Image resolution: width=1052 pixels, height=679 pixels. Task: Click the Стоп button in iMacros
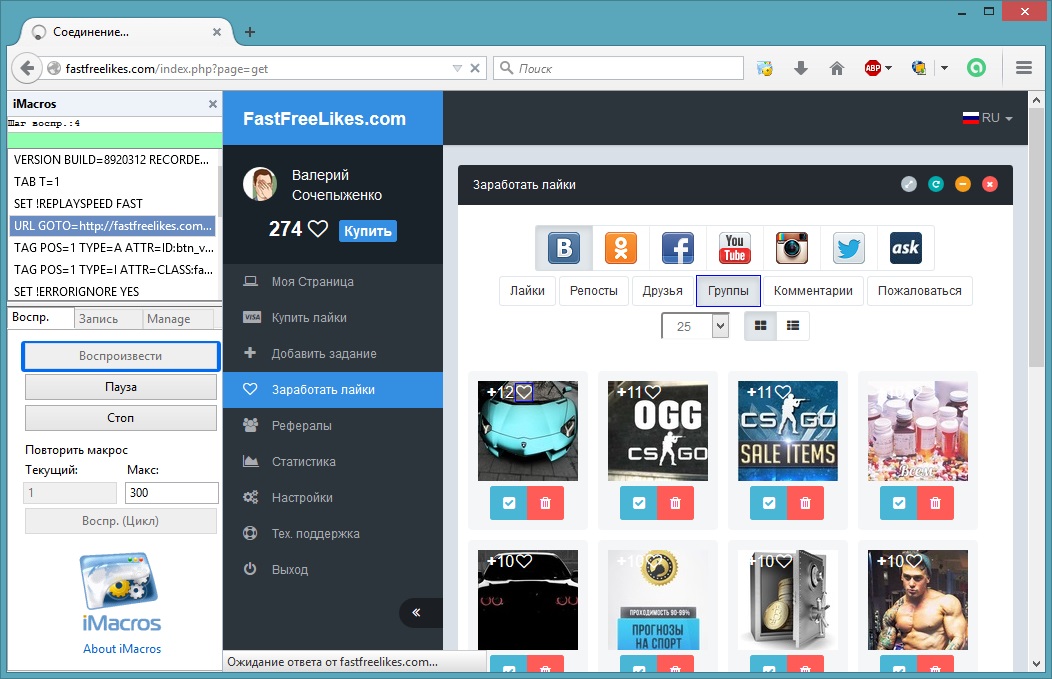(x=121, y=417)
